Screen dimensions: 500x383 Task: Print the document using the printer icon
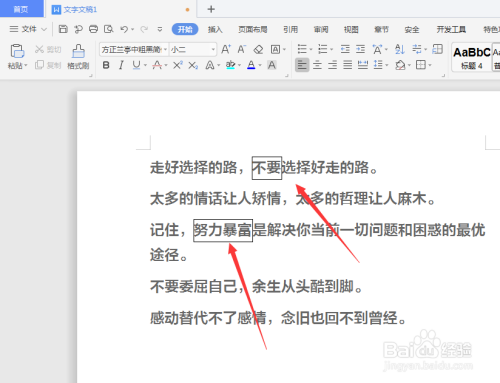click(x=93, y=29)
